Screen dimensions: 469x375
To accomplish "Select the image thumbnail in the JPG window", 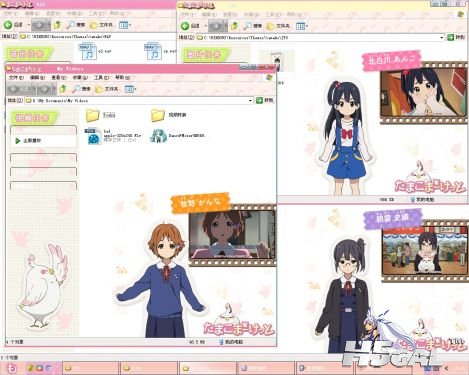I will 277,61.
